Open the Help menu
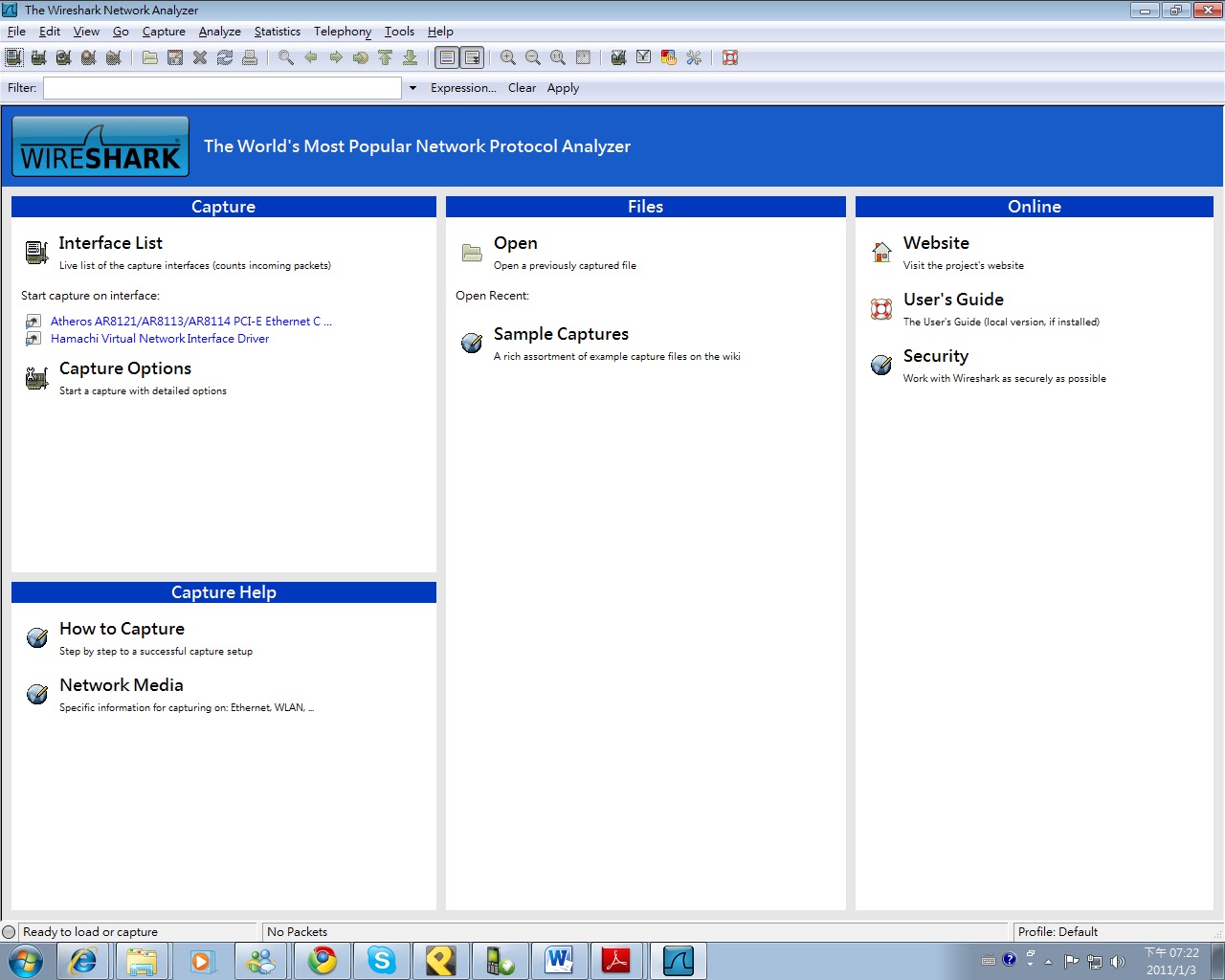Image resolution: width=1225 pixels, height=980 pixels. (x=440, y=32)
